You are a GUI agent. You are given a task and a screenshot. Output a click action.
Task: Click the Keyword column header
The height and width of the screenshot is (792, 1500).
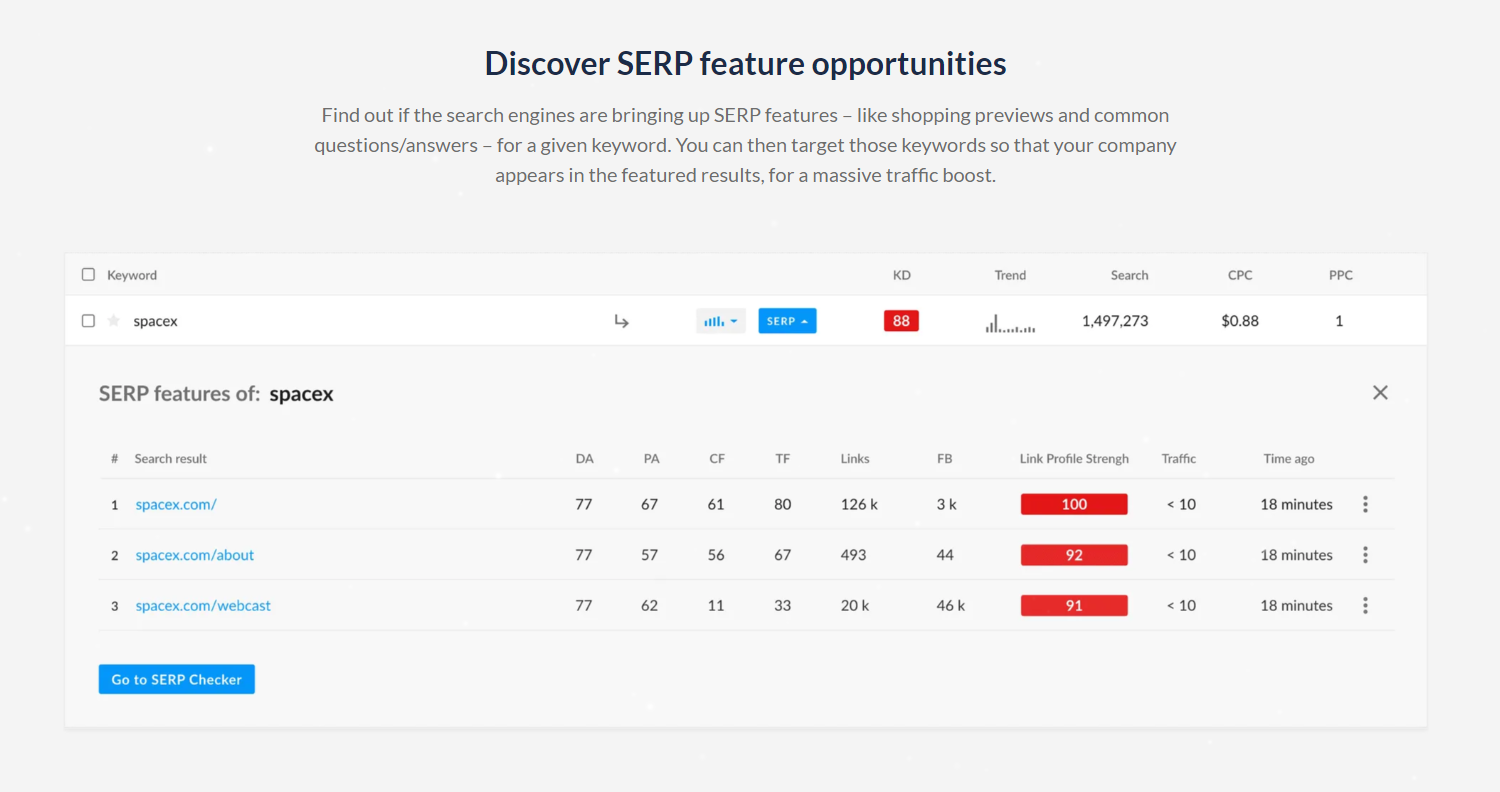point(132,275)
